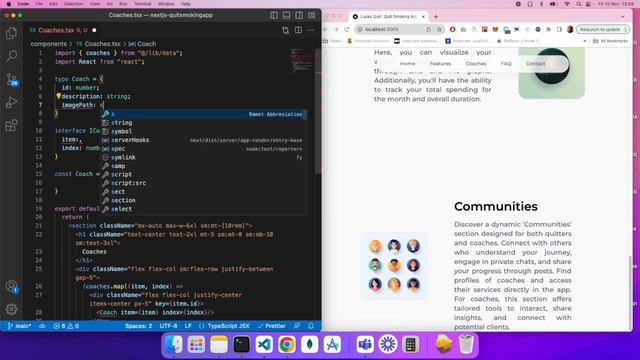Open the Extensions view in VS Code
The width and height of the screenshot is (640, 360).
point(11,125)
